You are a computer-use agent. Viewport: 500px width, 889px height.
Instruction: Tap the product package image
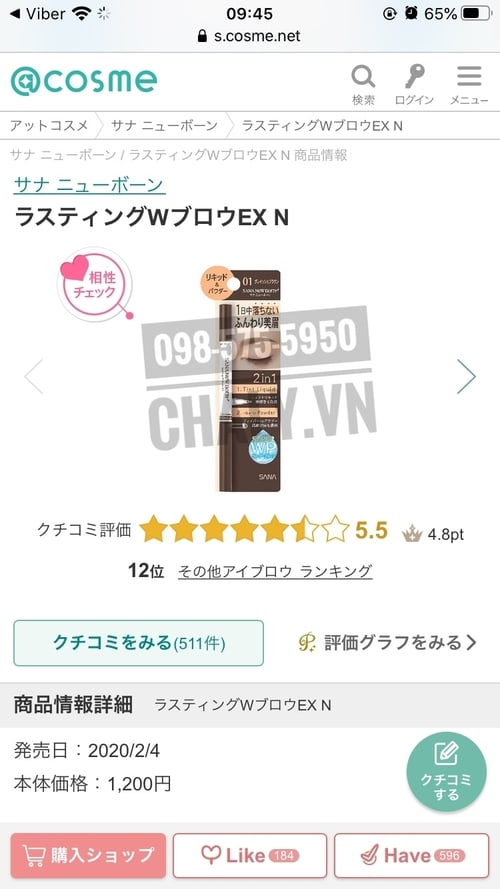click(x=249, y=380)
